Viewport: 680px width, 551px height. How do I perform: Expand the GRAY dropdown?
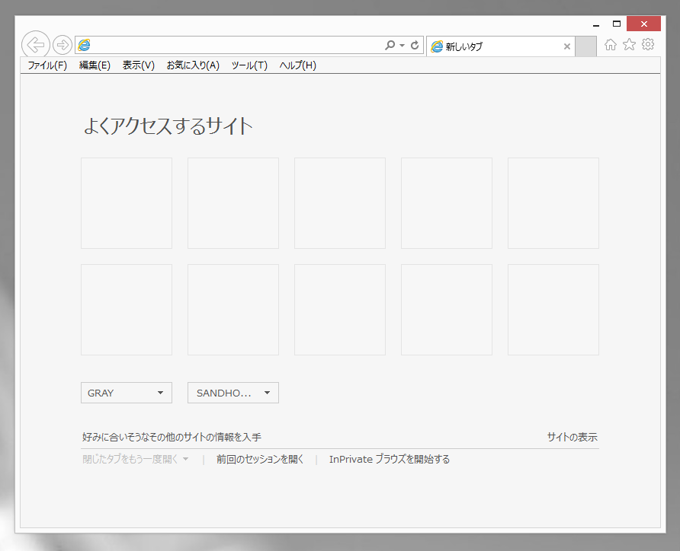click(127, 393)
